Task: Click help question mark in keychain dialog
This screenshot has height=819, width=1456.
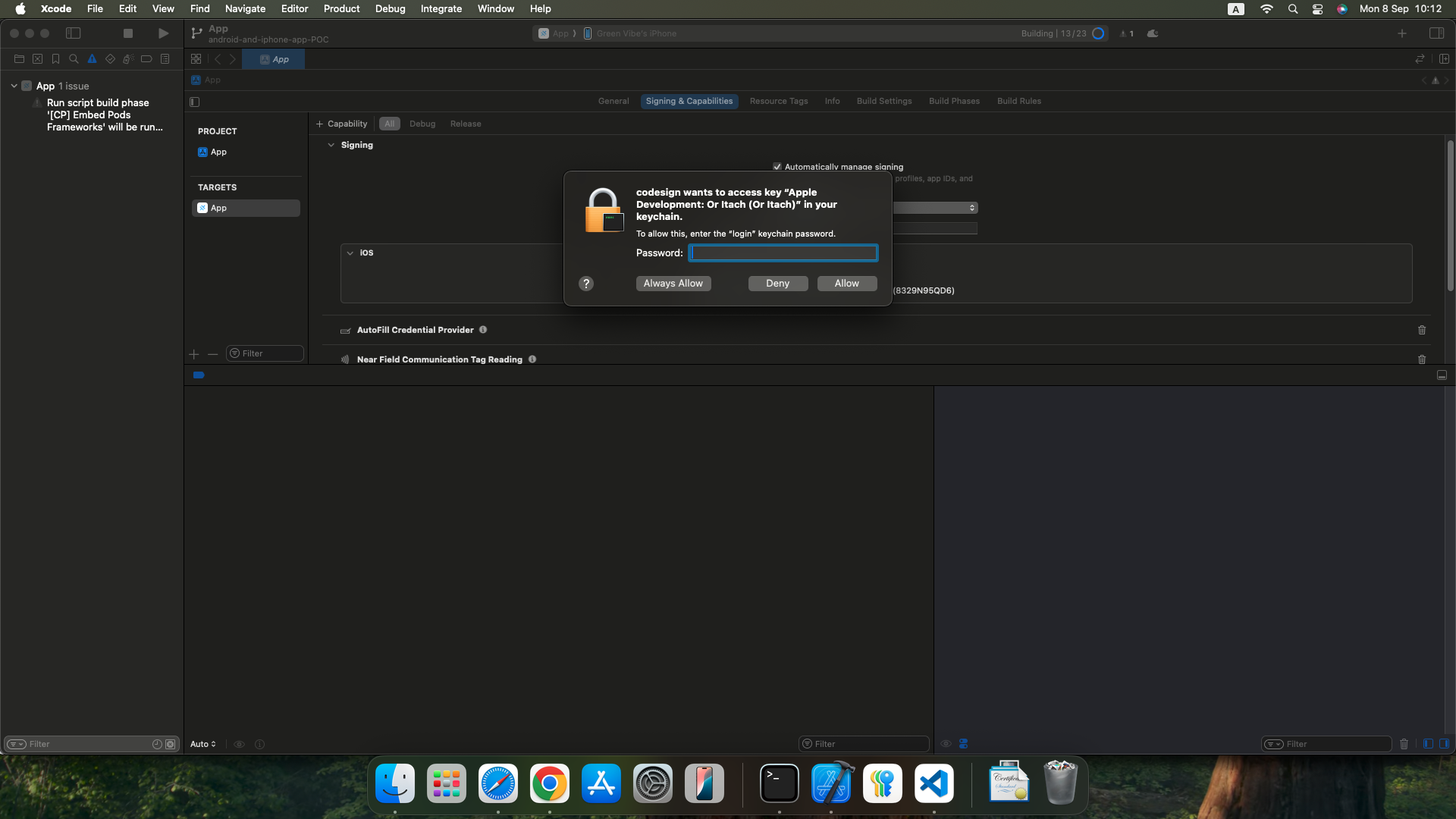Action: [x=586, y=284]
